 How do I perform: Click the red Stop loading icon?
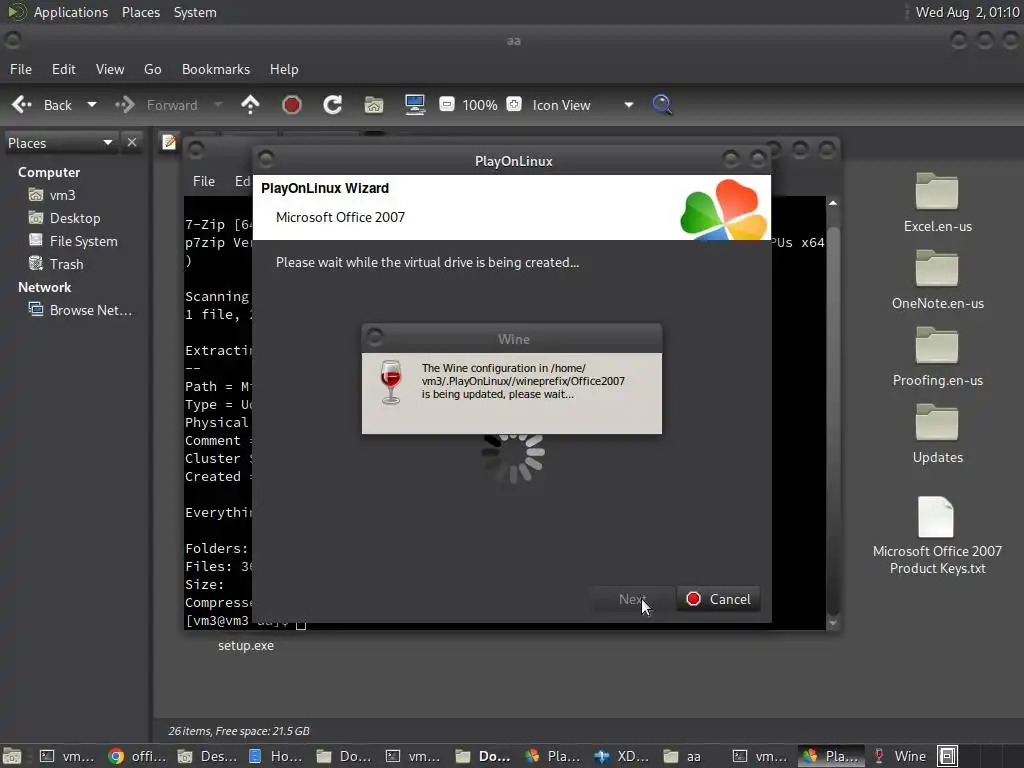[292, 104]
